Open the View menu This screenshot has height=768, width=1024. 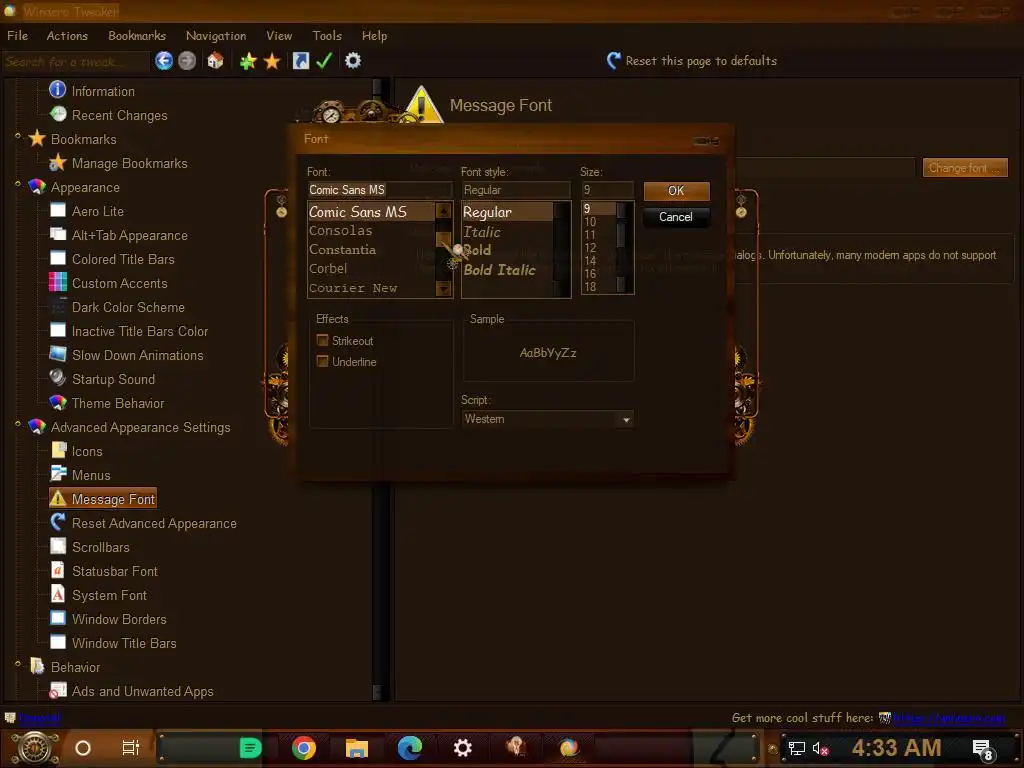tap(279, 36)
